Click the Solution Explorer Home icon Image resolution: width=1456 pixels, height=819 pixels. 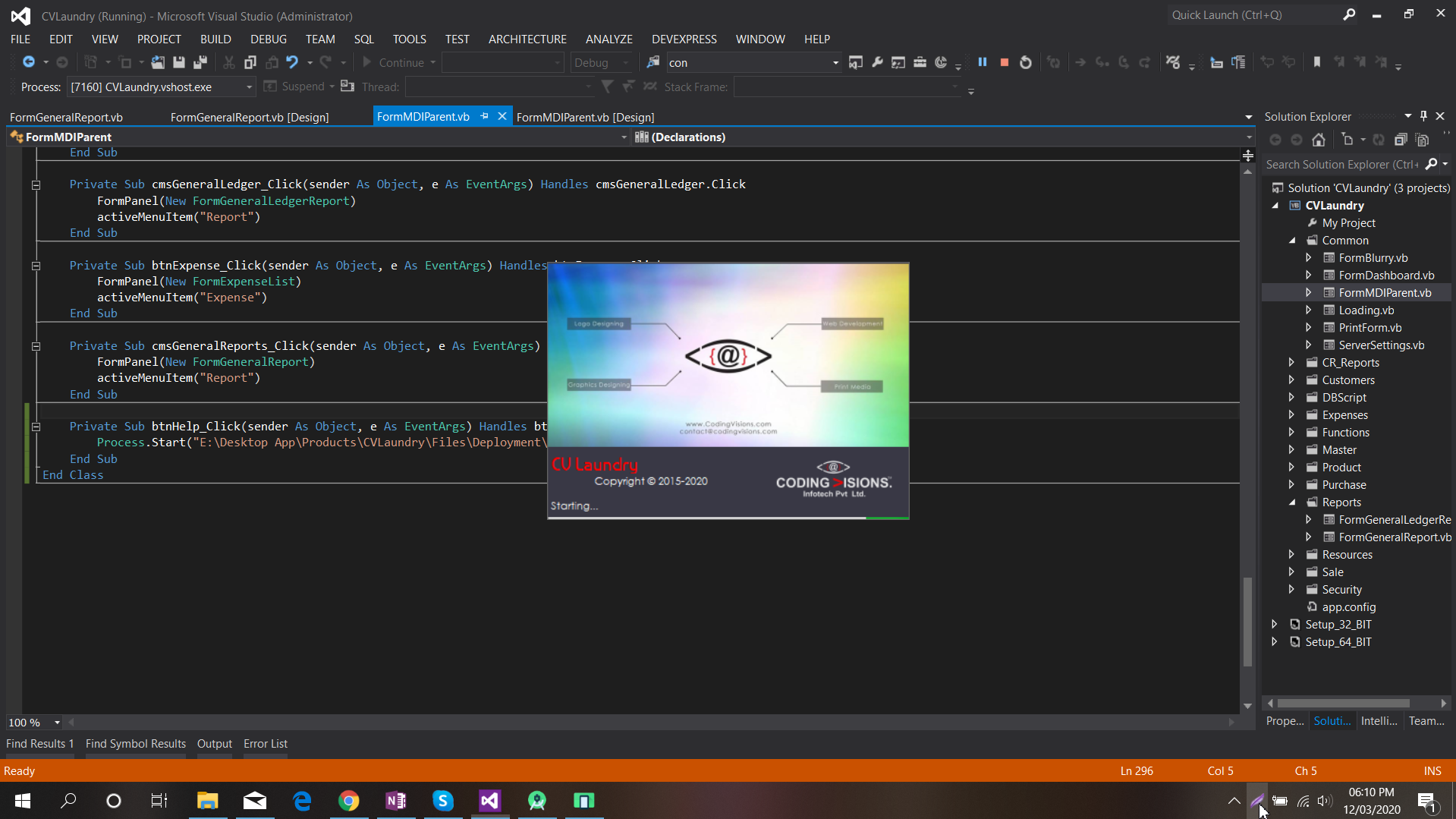click(x=1319, y=140)
